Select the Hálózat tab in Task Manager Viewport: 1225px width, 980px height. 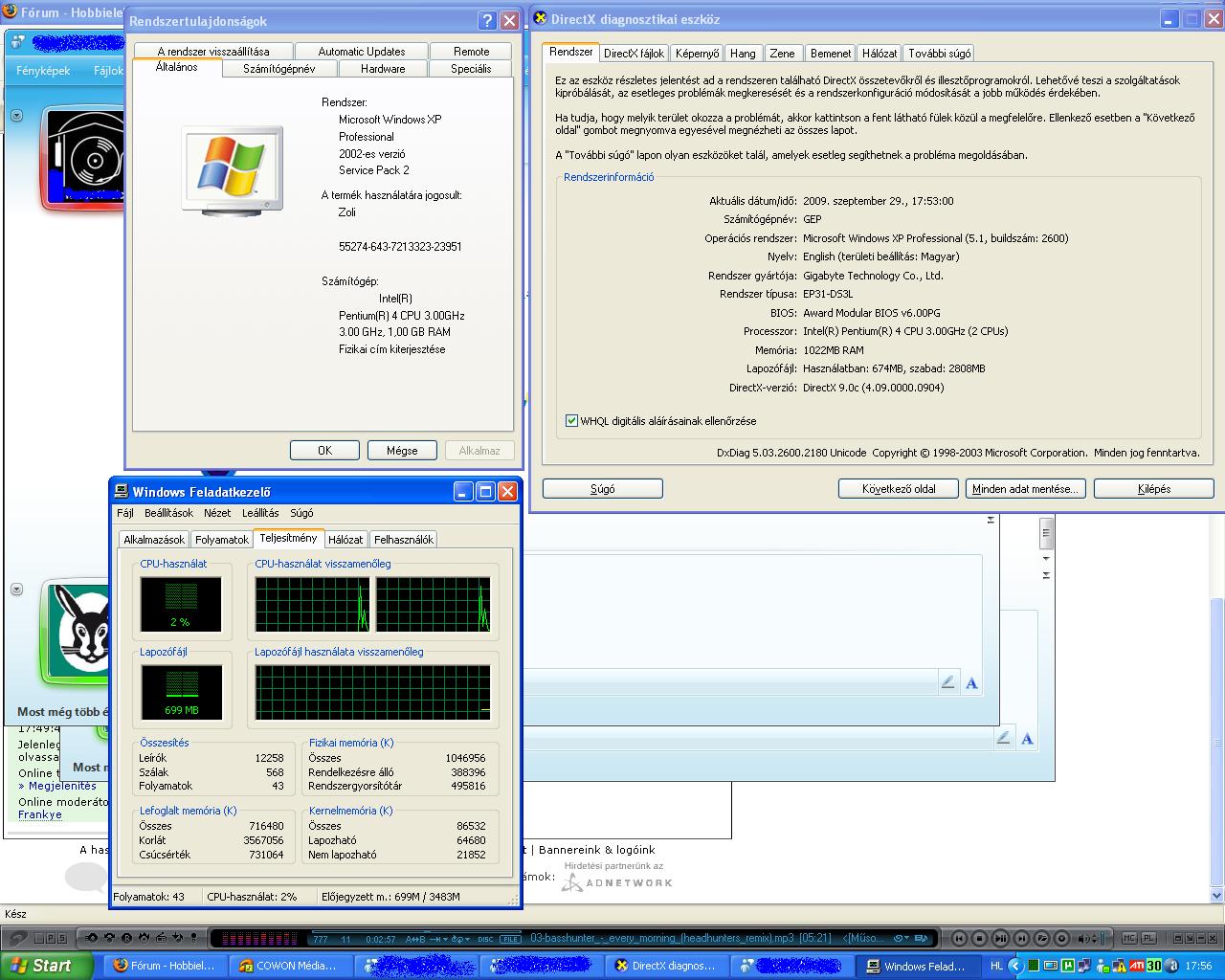pyautogui.click(x=345, y=540)
